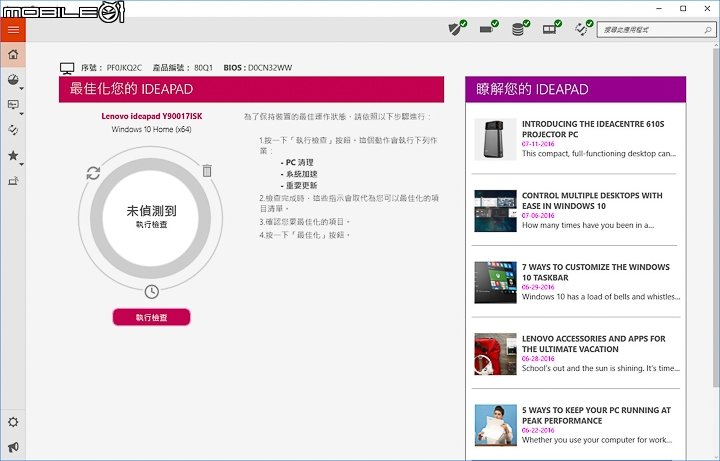
Task: Open the hamburger menu
Action: [x=13, y=30]
